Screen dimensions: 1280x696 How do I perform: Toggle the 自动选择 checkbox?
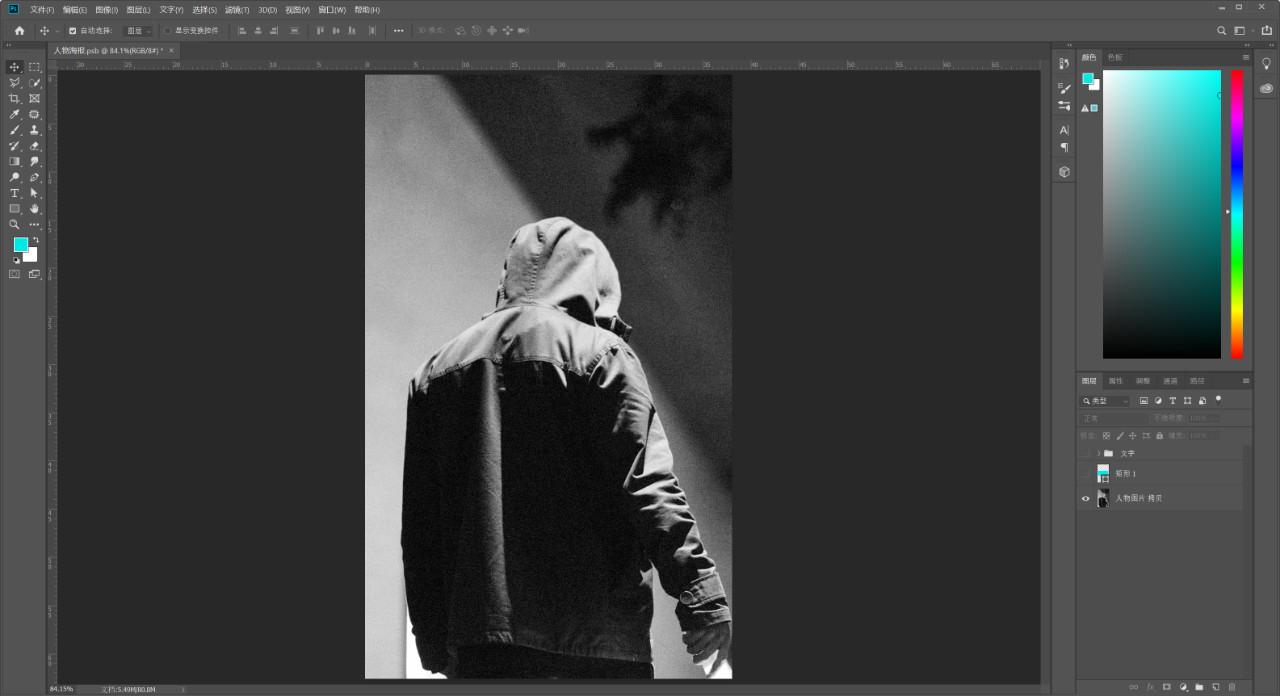click(x=72, y=31)
